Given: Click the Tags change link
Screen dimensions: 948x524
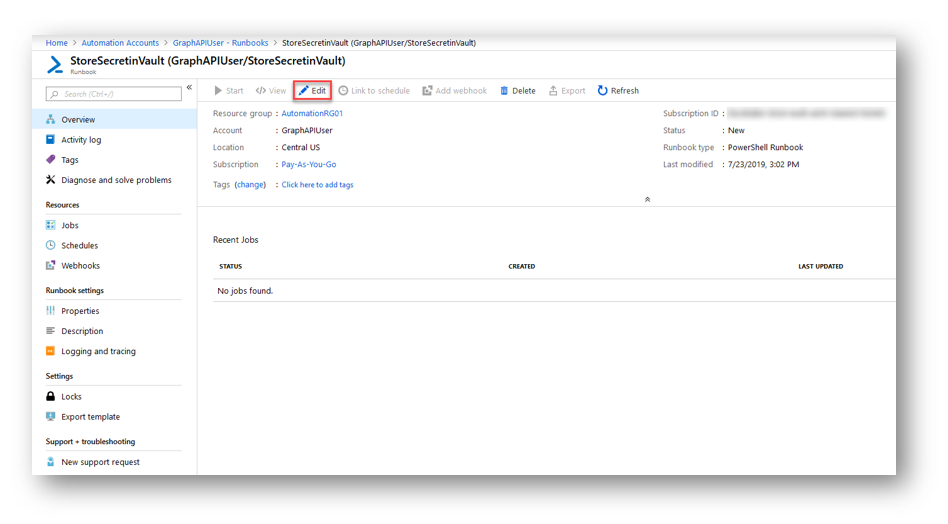Looking at the screenshot, I should pos(250,185).
